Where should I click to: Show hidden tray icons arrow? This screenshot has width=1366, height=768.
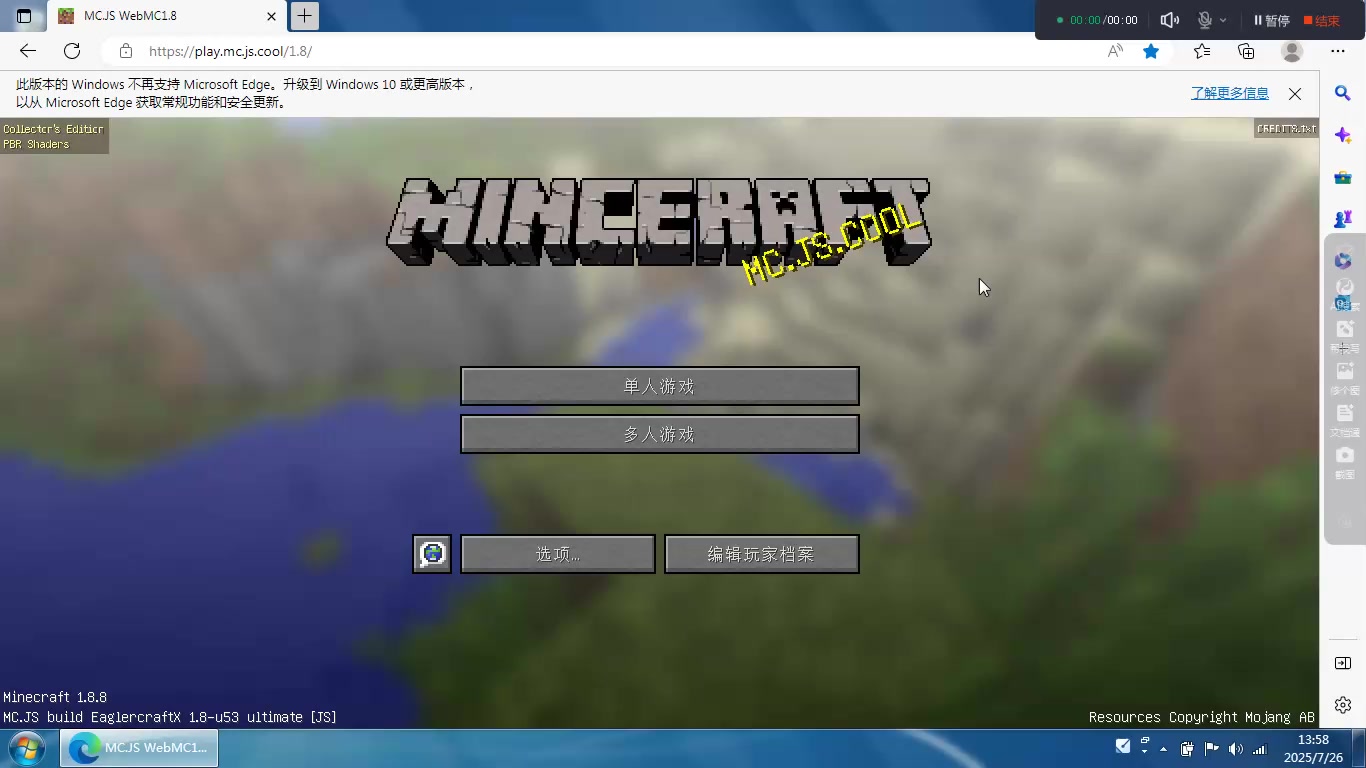[x=1163, y=748]
